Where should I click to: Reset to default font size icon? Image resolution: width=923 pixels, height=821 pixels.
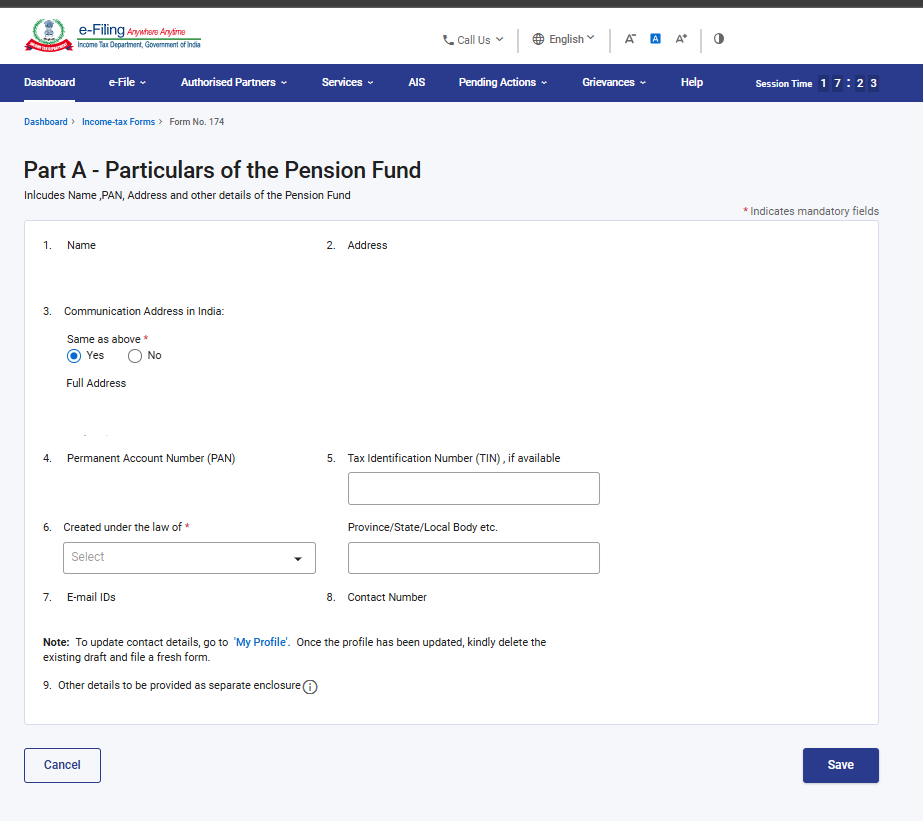pos(656,39)
